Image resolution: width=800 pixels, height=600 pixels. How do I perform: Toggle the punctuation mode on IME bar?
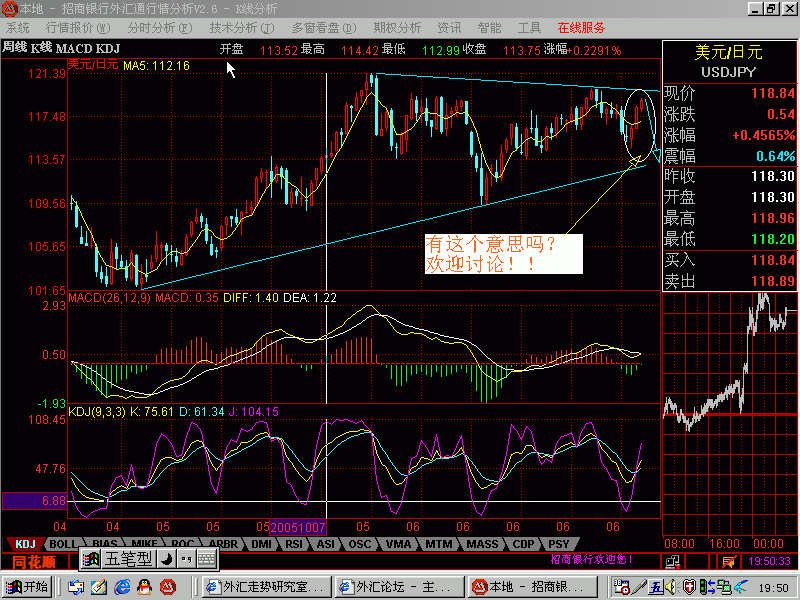pyautogui.click(x=186, y=559)
